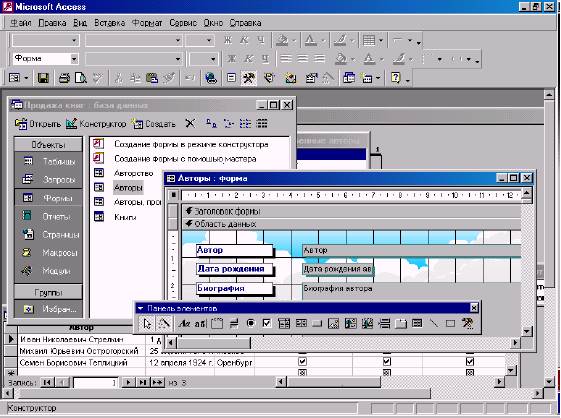Open More Controls hammer icon in toolbox
561x418 pixels.
(x=467, y=324)
